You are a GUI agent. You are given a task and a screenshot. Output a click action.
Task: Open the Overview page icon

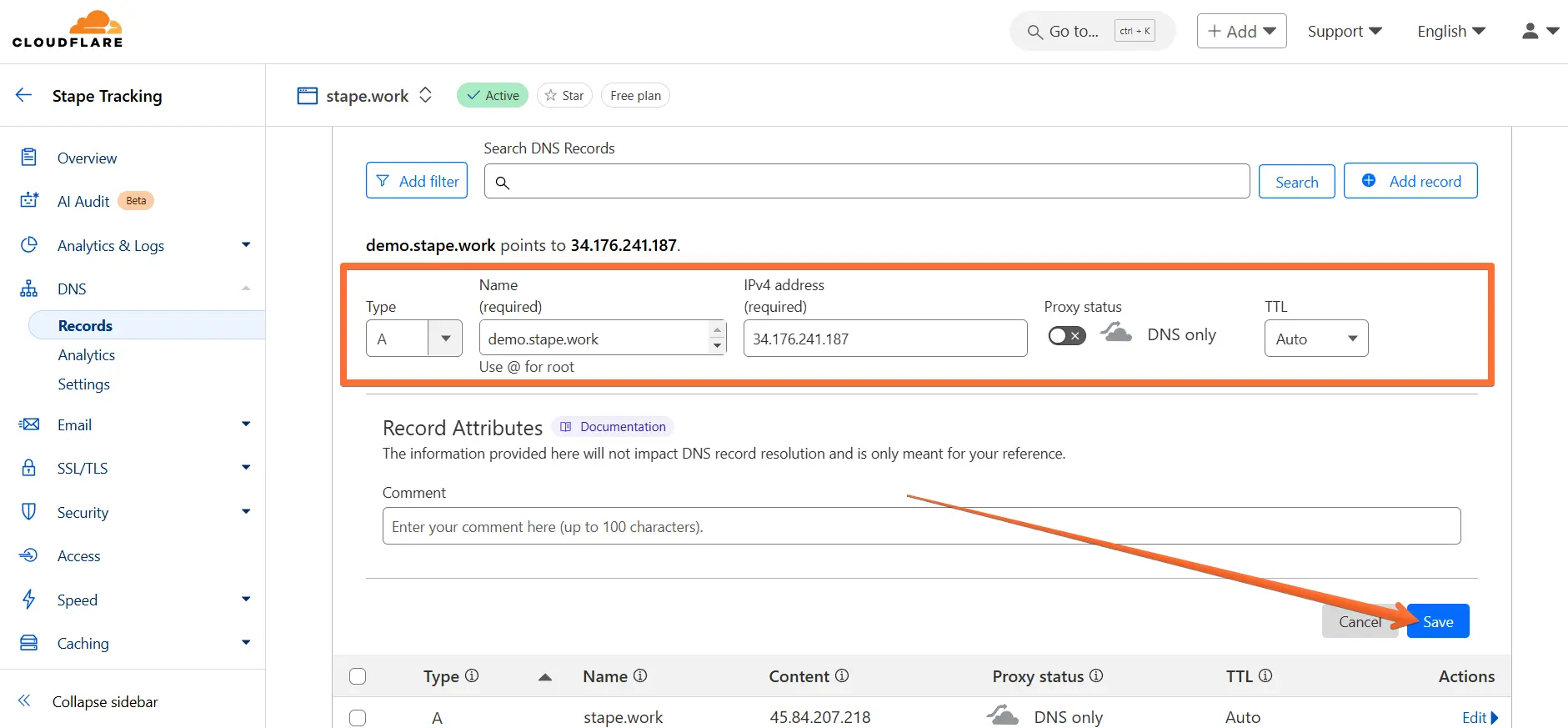click(x=29, y=157)
